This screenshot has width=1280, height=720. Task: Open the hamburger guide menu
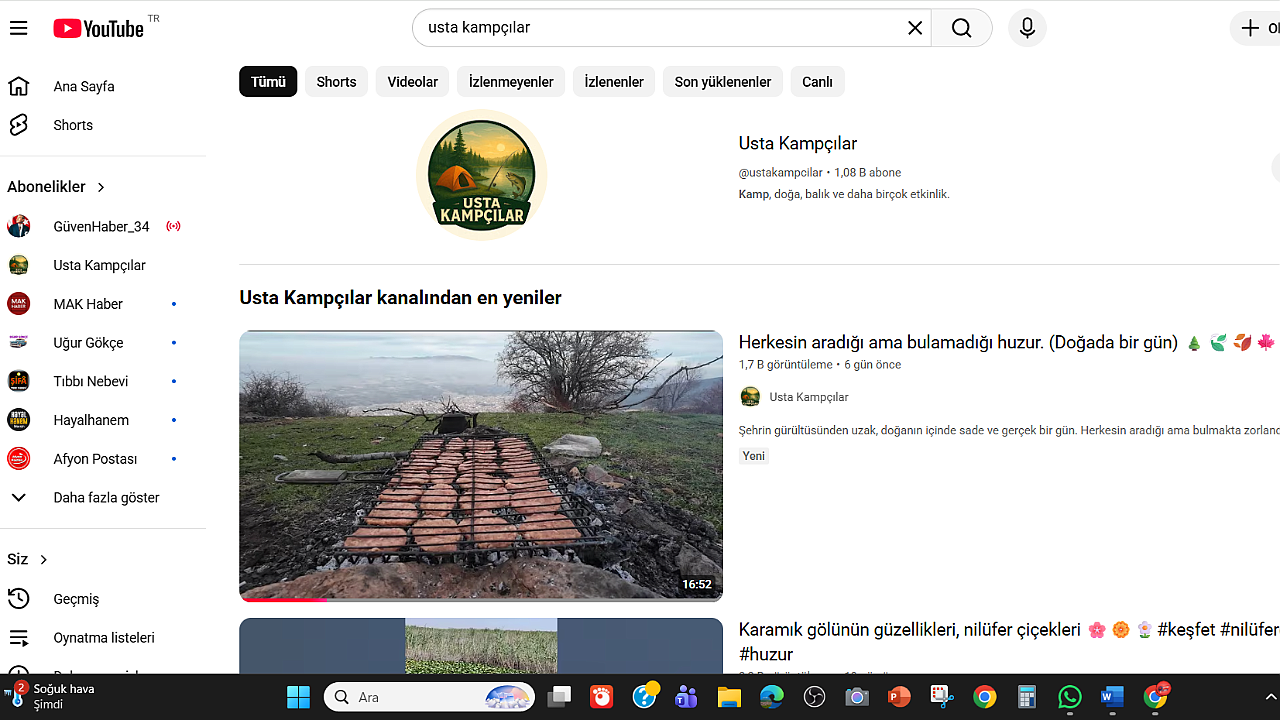pos(18,28)
